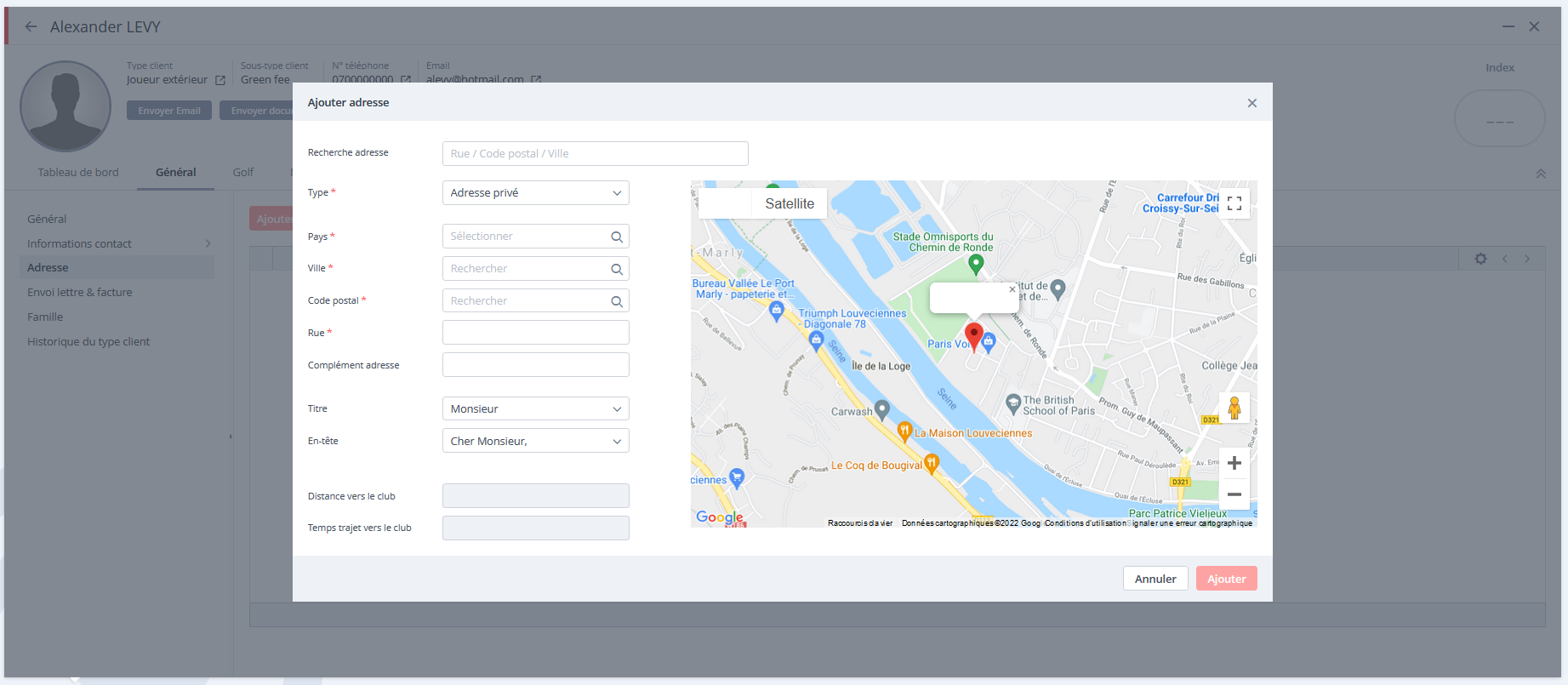Collapse the header with the double chevron
The image size is (1568, 685).
pyautogui.click(x=1541, y=174)
